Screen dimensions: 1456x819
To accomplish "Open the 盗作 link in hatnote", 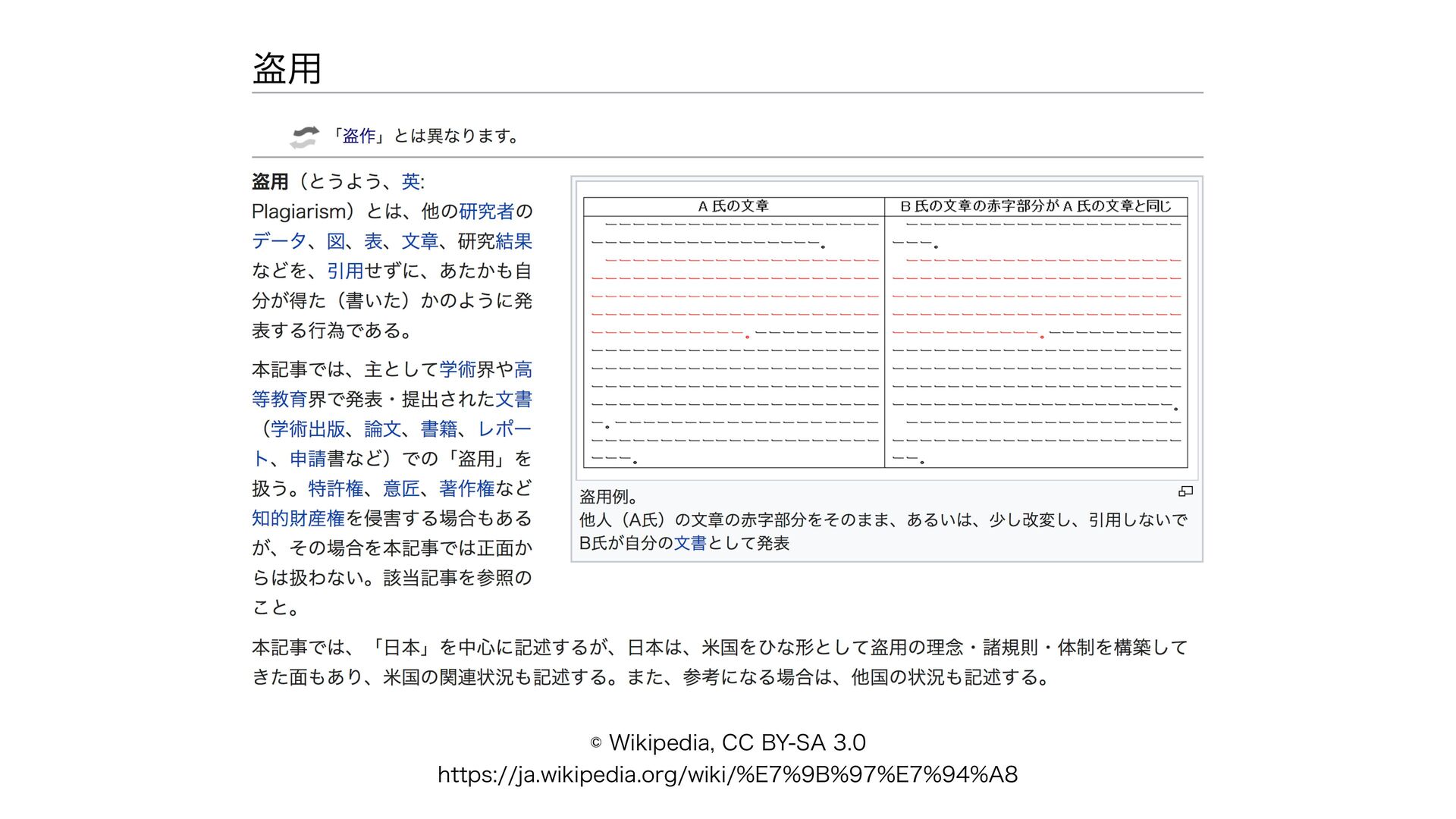I will tap(359, 136).
